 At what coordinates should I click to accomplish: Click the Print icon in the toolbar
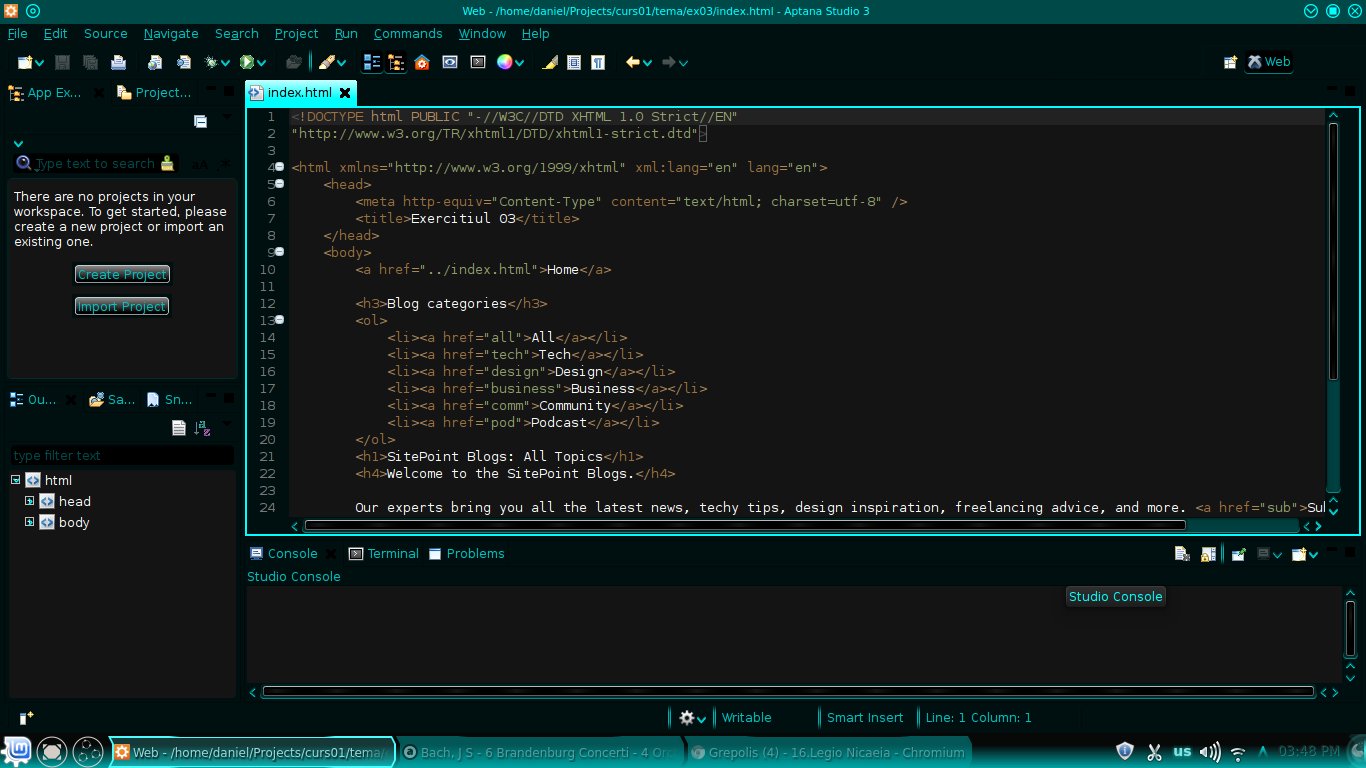(118, 62)
